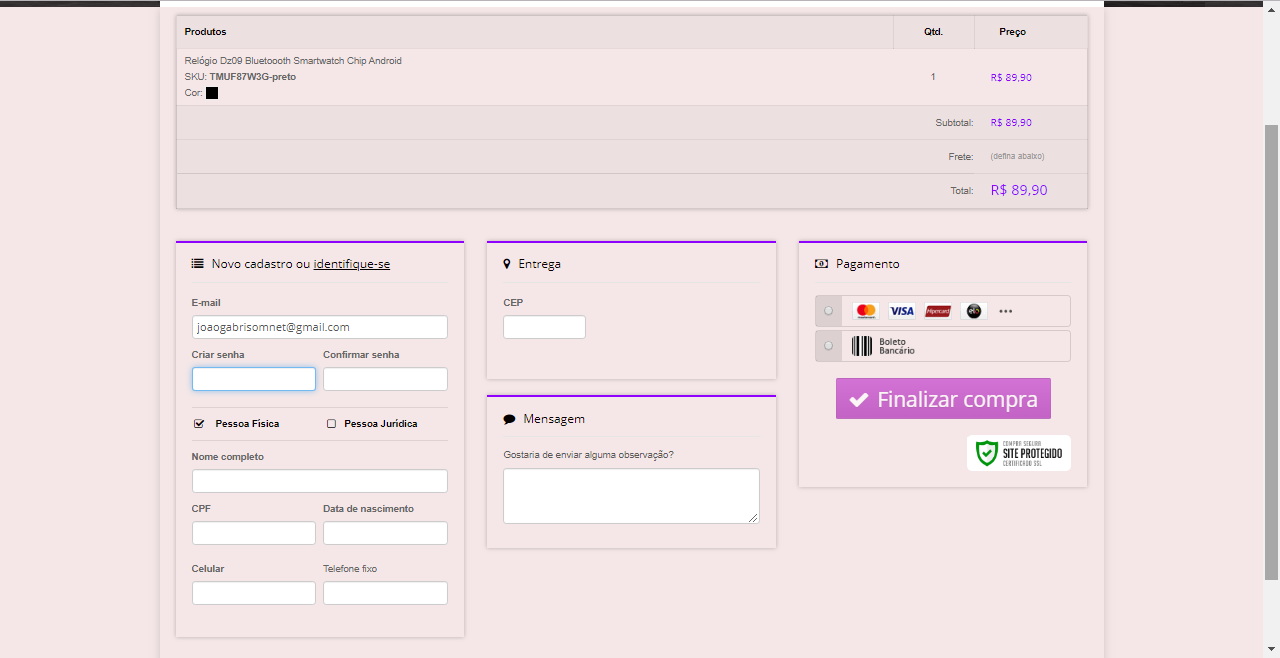Image resolution: width=1280 pixels, height=658 pixels.
Task: Check the Pessoa Física checkbox
Action: pyautogui.click(x=199, y=424)
